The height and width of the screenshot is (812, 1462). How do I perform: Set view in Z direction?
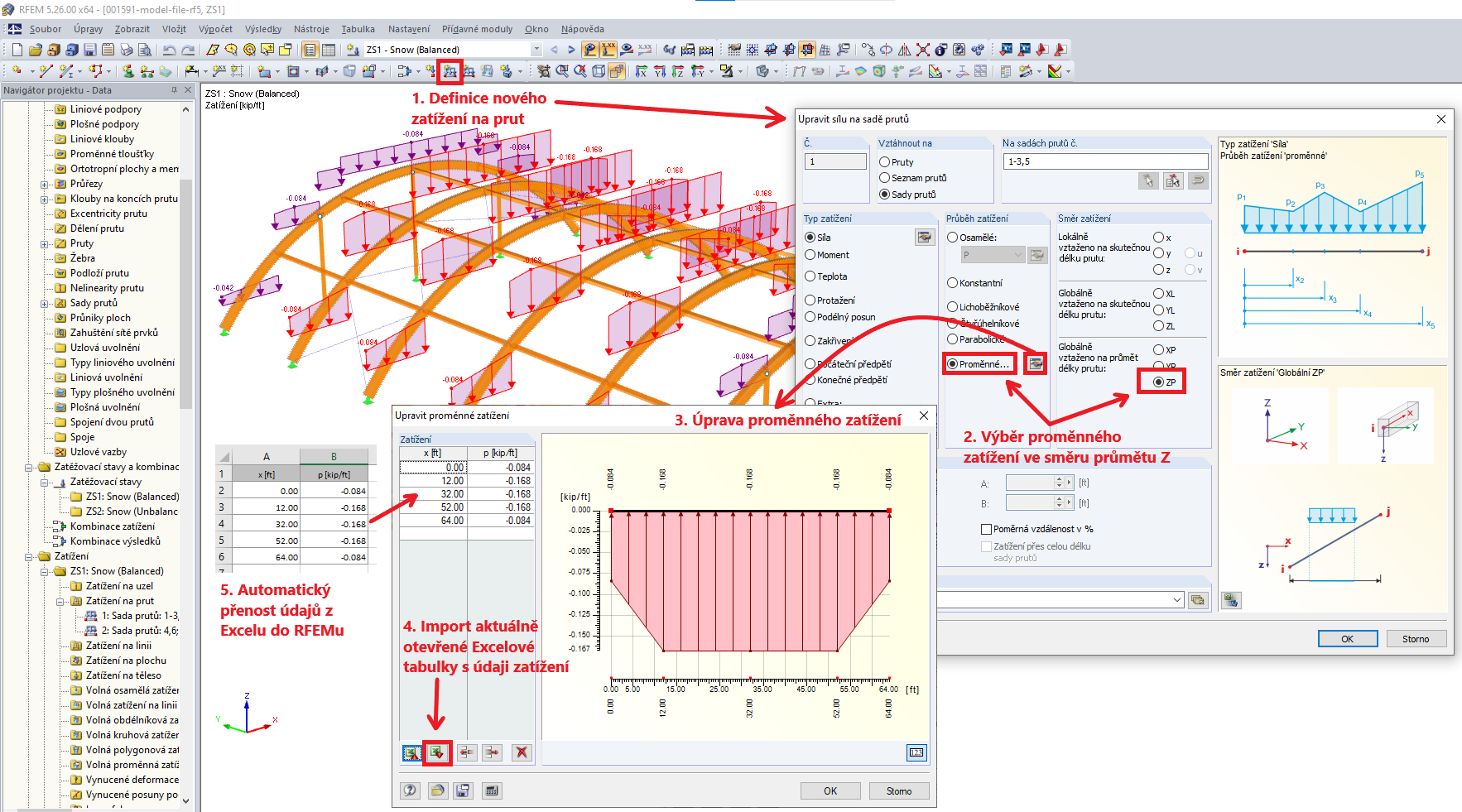pos(677,71)
